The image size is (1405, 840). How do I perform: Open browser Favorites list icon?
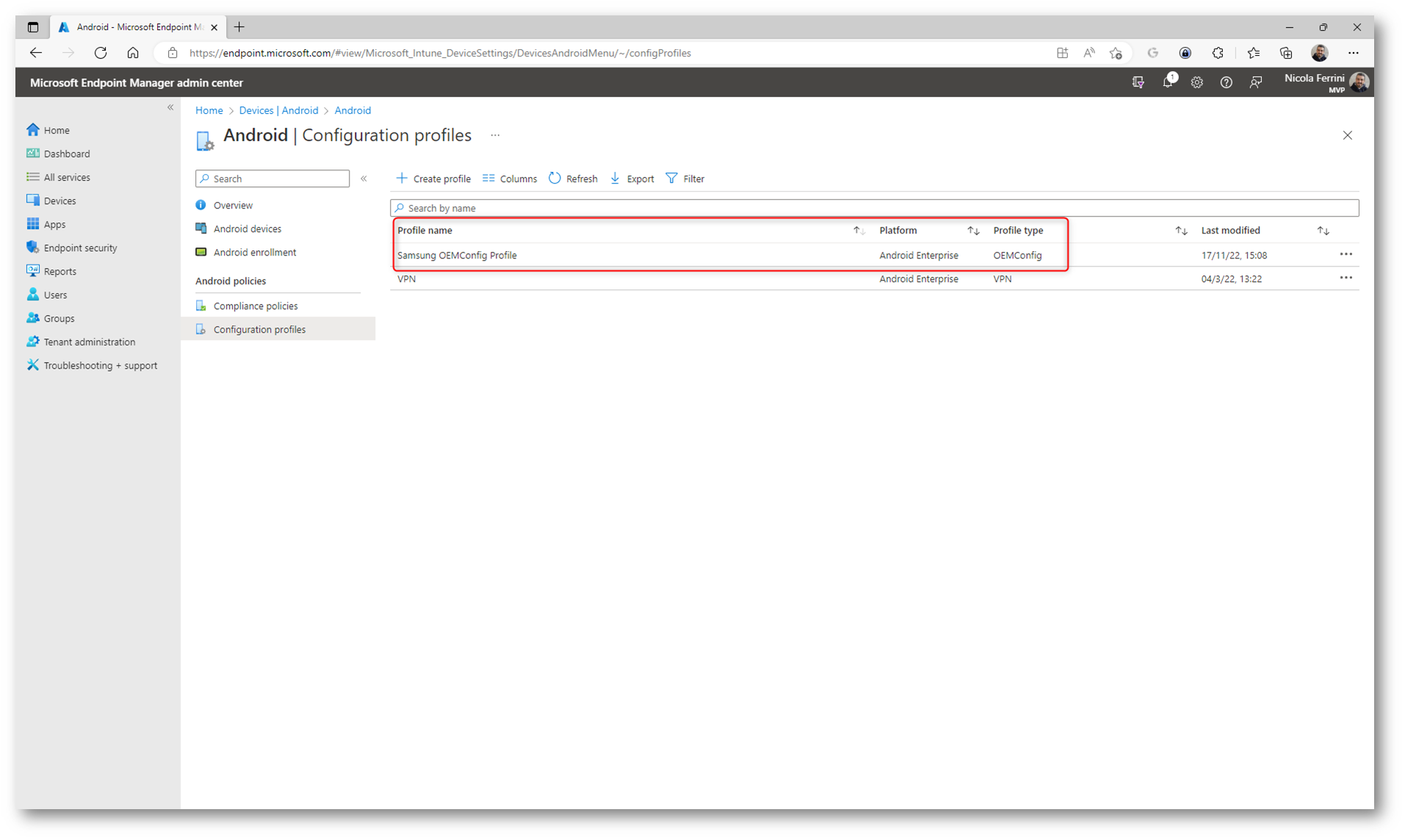click(x=1253, y=53)
